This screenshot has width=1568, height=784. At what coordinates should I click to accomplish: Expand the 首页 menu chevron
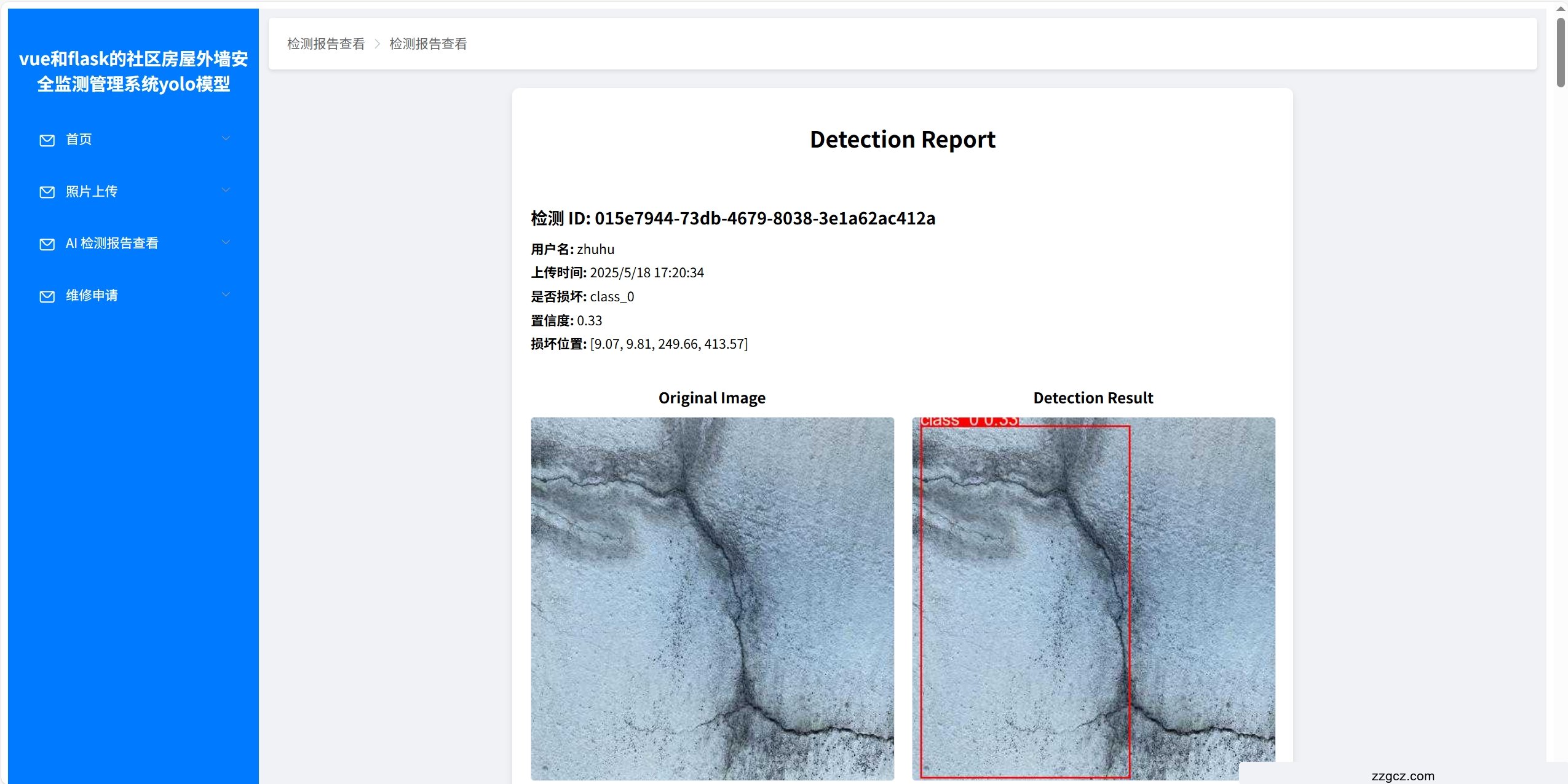pyautogui.click(x=226, y=139)
